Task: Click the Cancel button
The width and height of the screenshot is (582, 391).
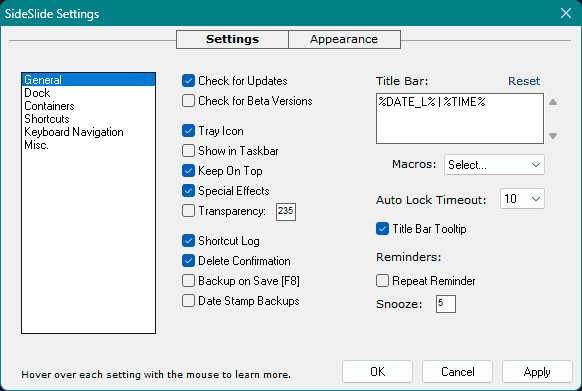Action: [458, 371]
